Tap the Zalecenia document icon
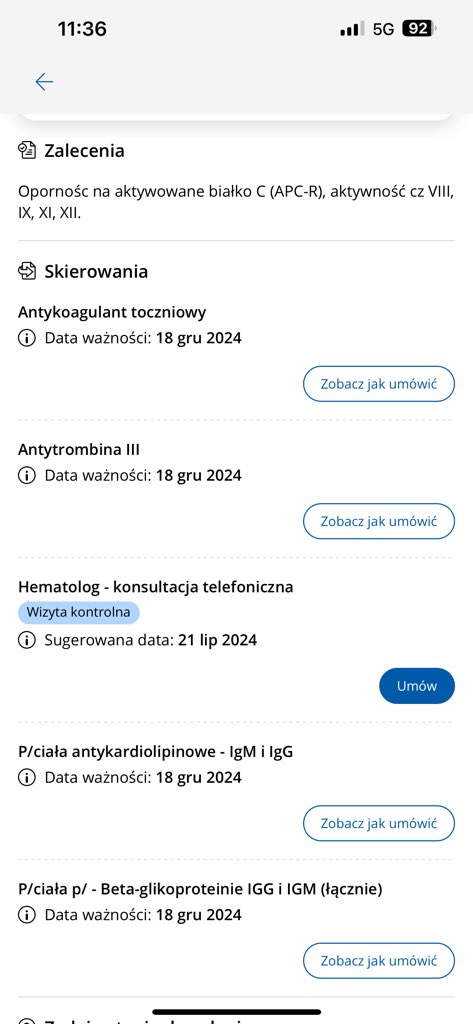Image resolution: width=473 pixels, height=1024 pixels. pyautogui.click(x=27, y=151)
